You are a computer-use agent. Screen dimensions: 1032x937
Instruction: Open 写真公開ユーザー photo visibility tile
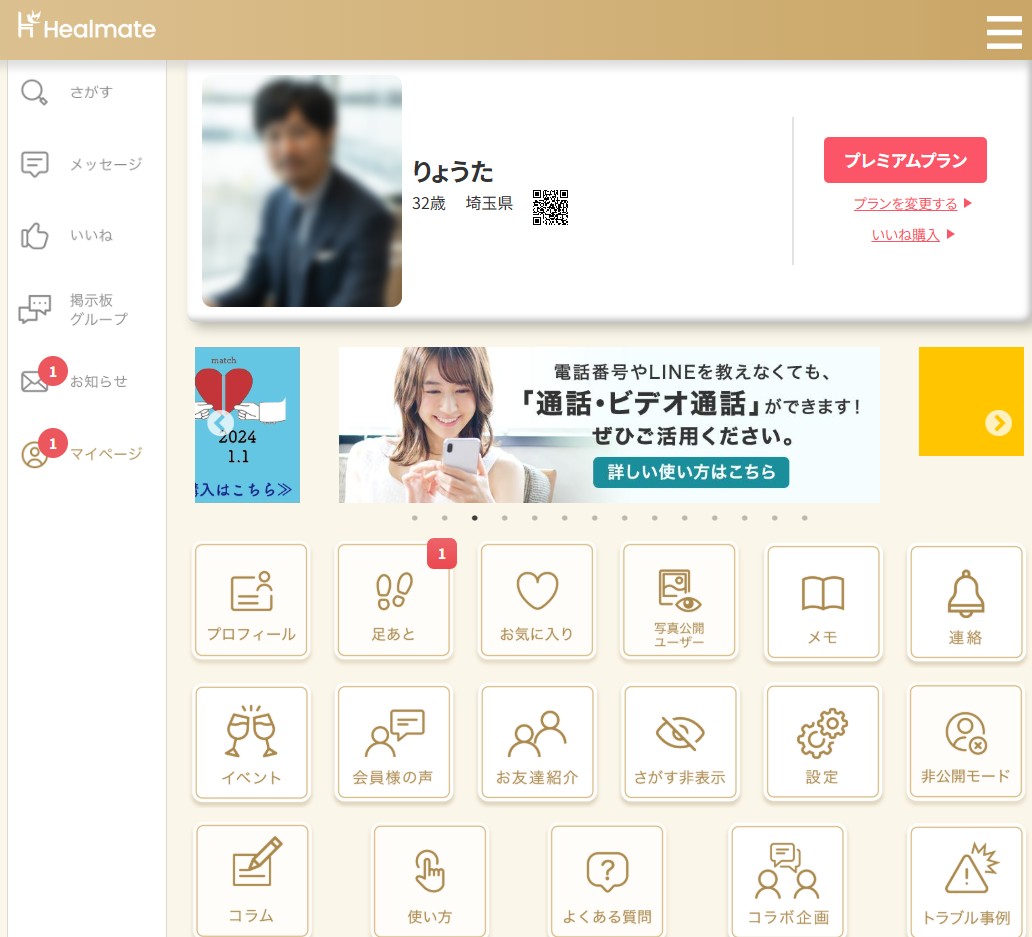(x=679, y=601)
